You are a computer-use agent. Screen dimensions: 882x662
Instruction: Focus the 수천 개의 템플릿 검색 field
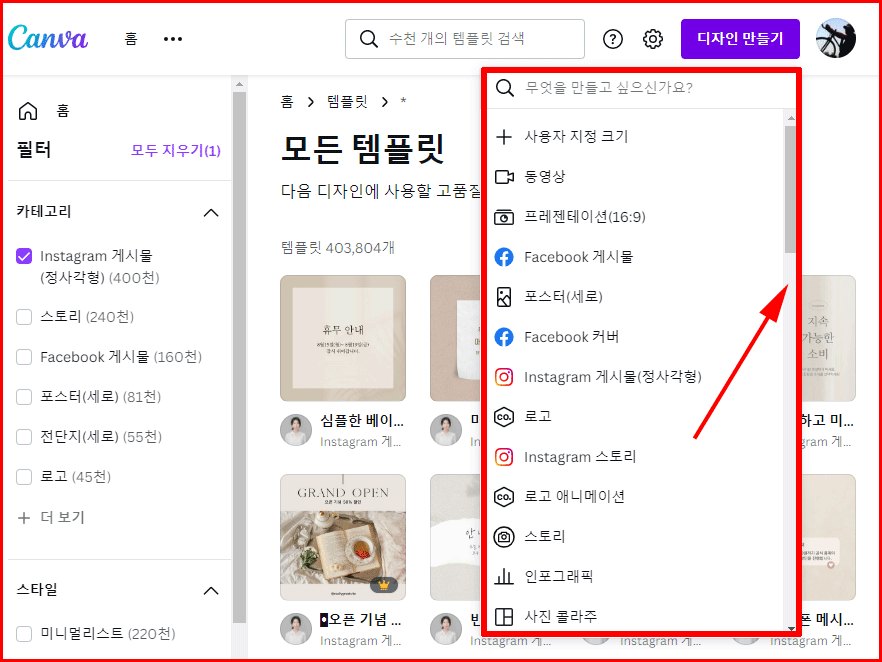pos(465,39)
